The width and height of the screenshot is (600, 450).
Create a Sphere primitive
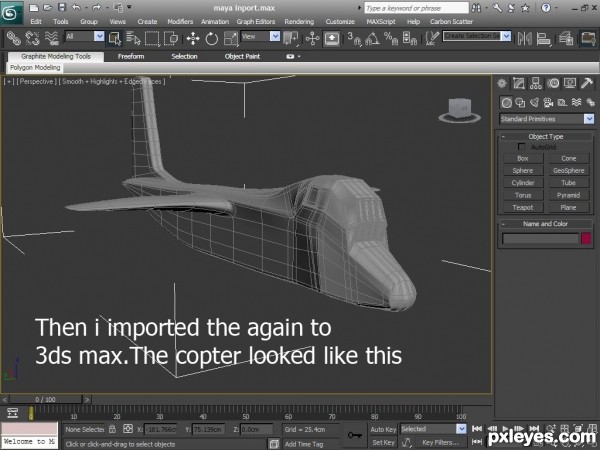tap(523, 171)
